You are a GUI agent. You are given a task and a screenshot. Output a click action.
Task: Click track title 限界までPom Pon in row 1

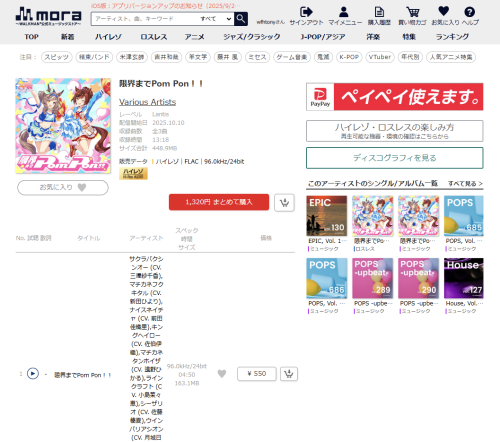82,375
